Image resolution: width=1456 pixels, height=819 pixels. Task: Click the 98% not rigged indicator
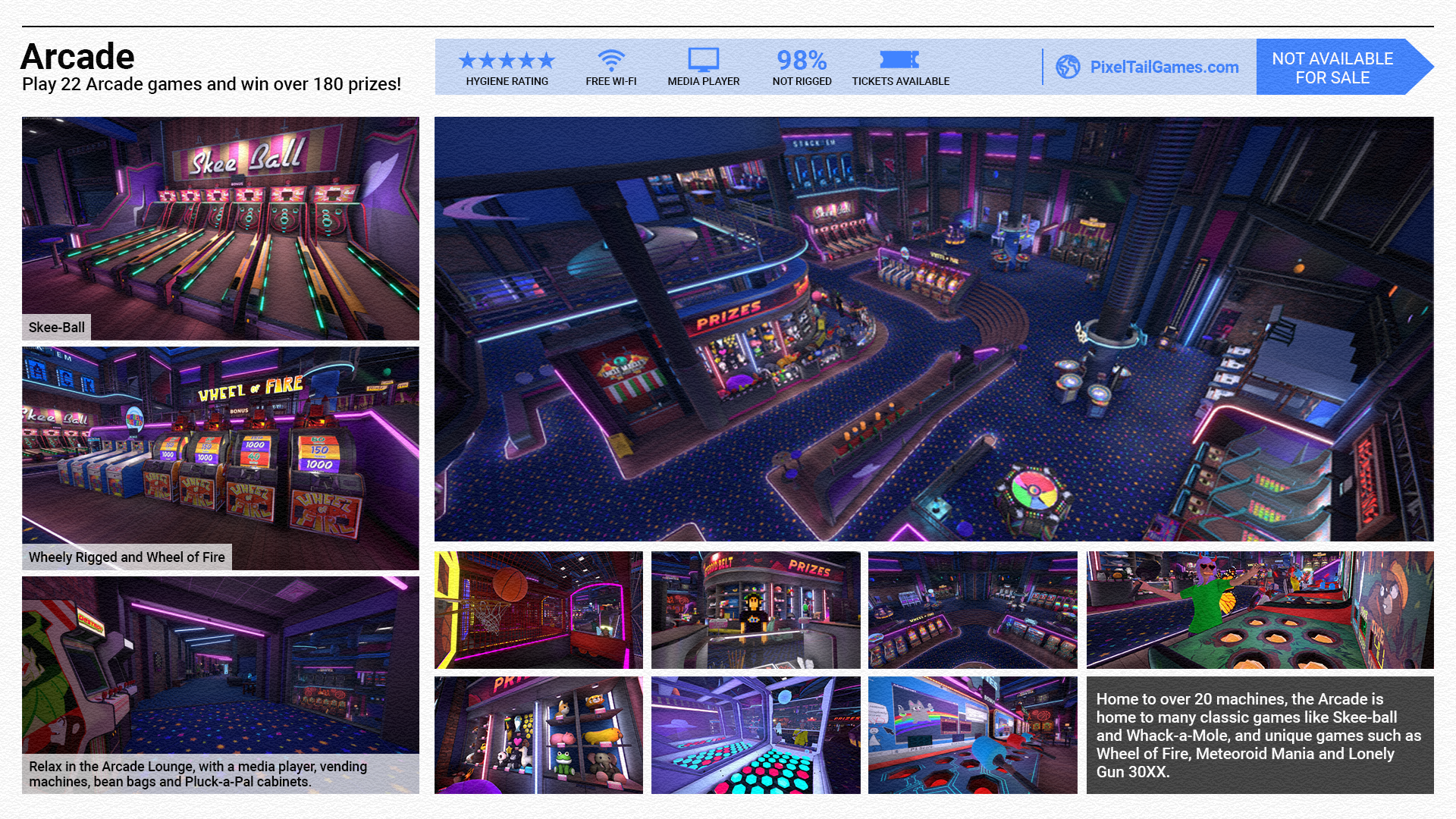(x=802, y=61)
